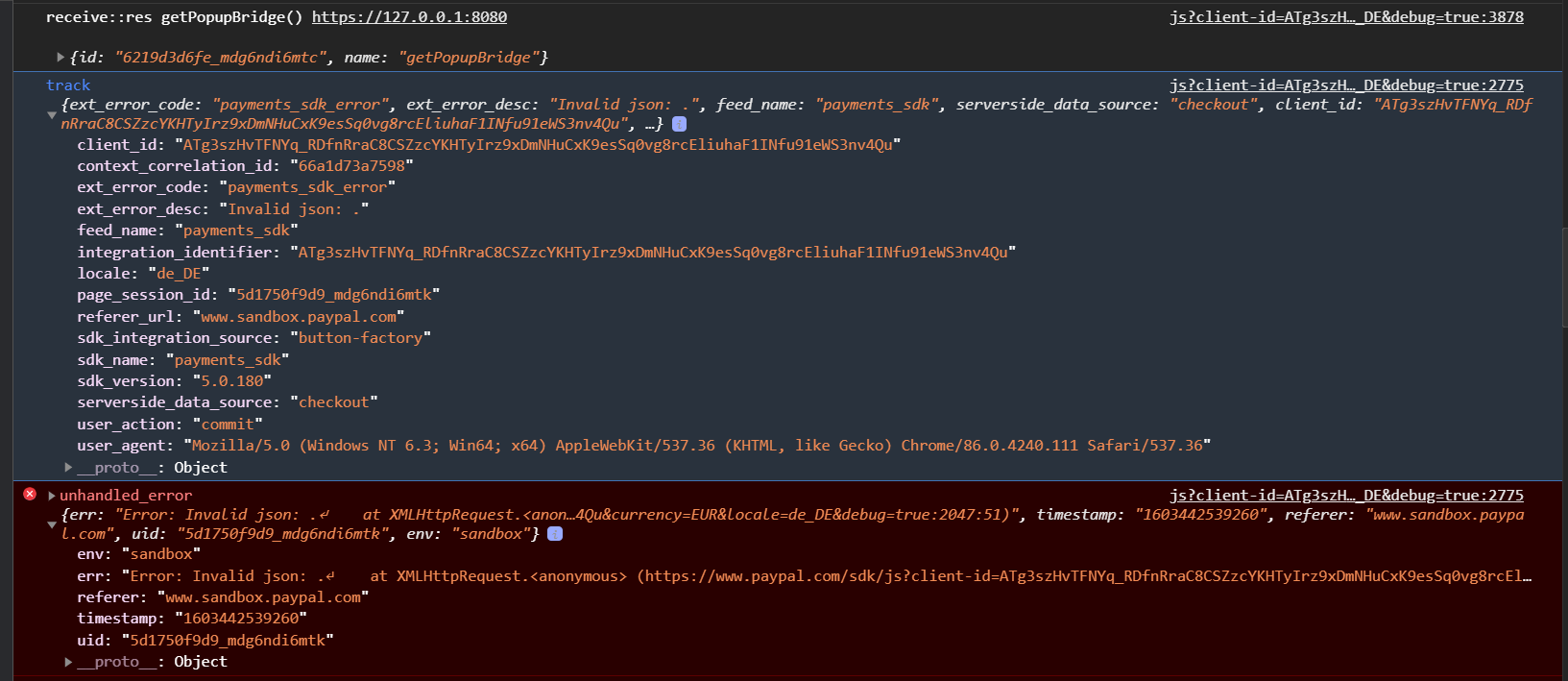Select the sdk_name property row
This screenshot has width=1568, height=681.
coord(183,360)
